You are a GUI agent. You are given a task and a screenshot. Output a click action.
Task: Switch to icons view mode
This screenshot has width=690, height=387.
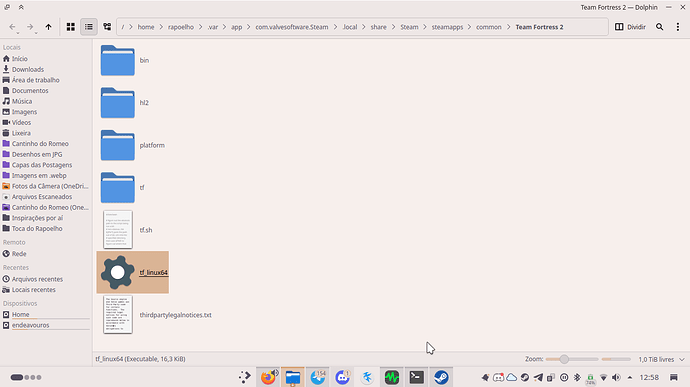click(x=70, y=27)
